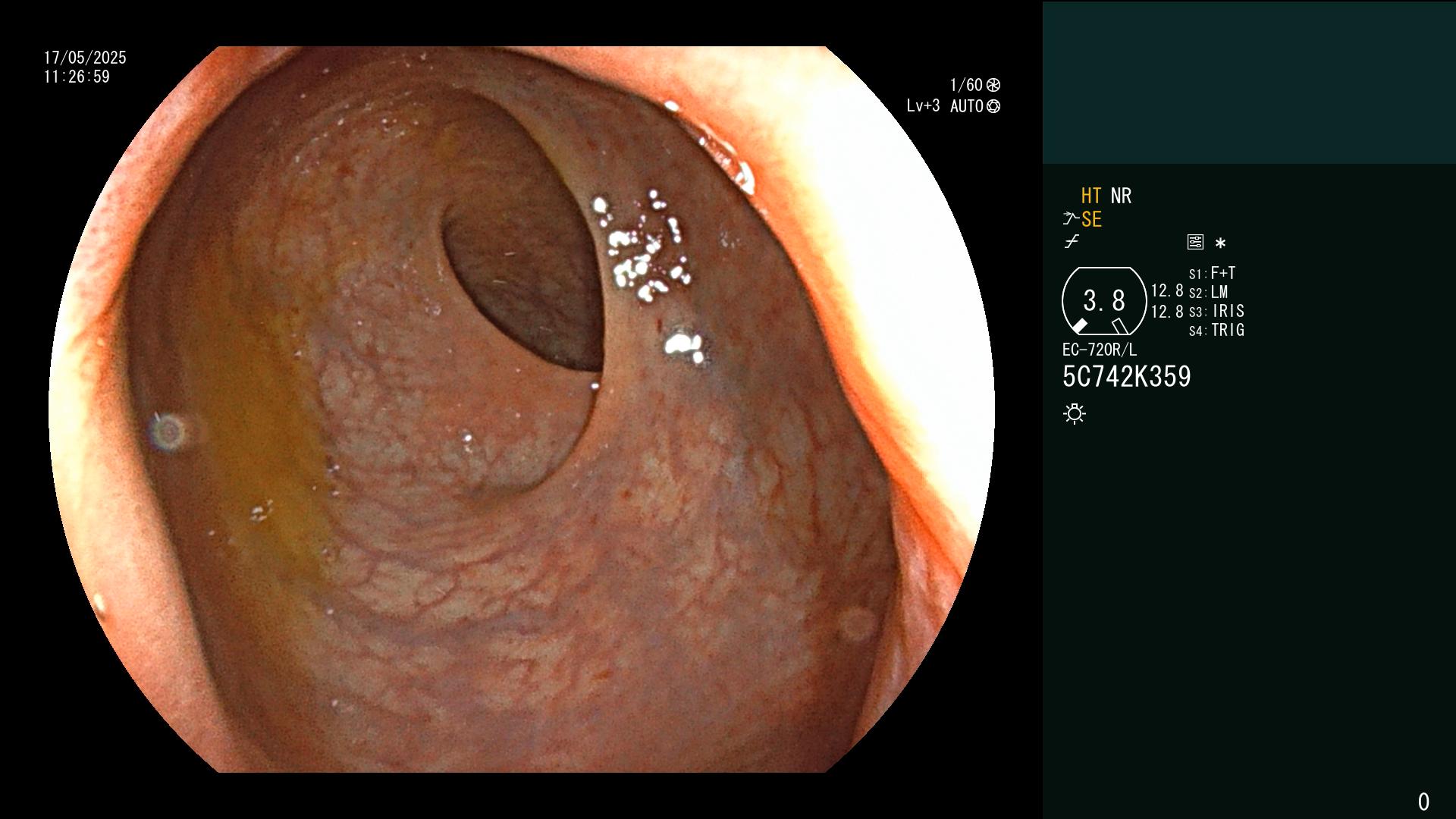The image size is (1456, 819).
Task: Click the serial number 5C742K359
Action: 1127,377
